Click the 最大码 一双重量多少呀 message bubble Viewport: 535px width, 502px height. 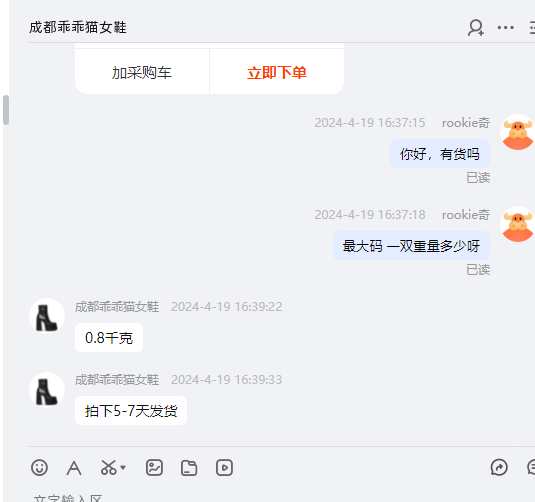point(411,246)
